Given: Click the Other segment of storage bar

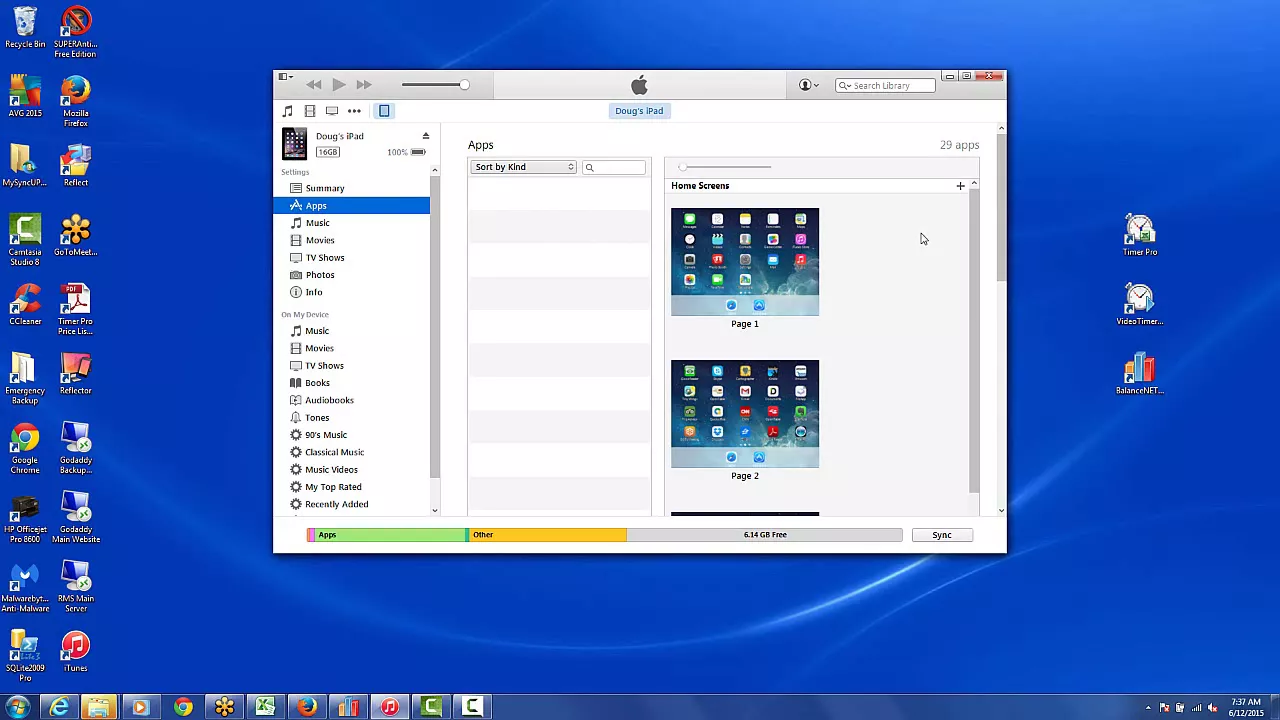Looking at the screenshot, I should (x=547, y=535).
